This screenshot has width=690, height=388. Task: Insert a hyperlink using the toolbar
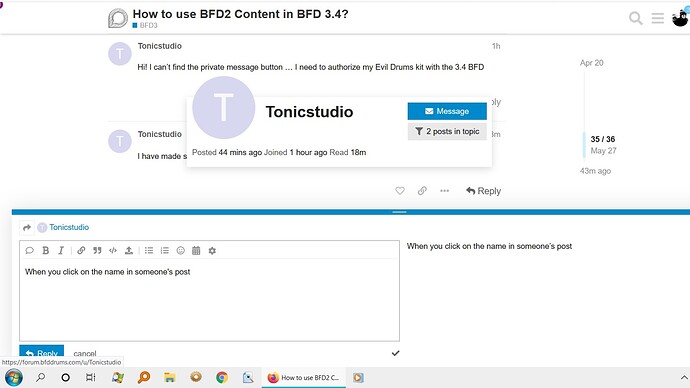point(81,250)
